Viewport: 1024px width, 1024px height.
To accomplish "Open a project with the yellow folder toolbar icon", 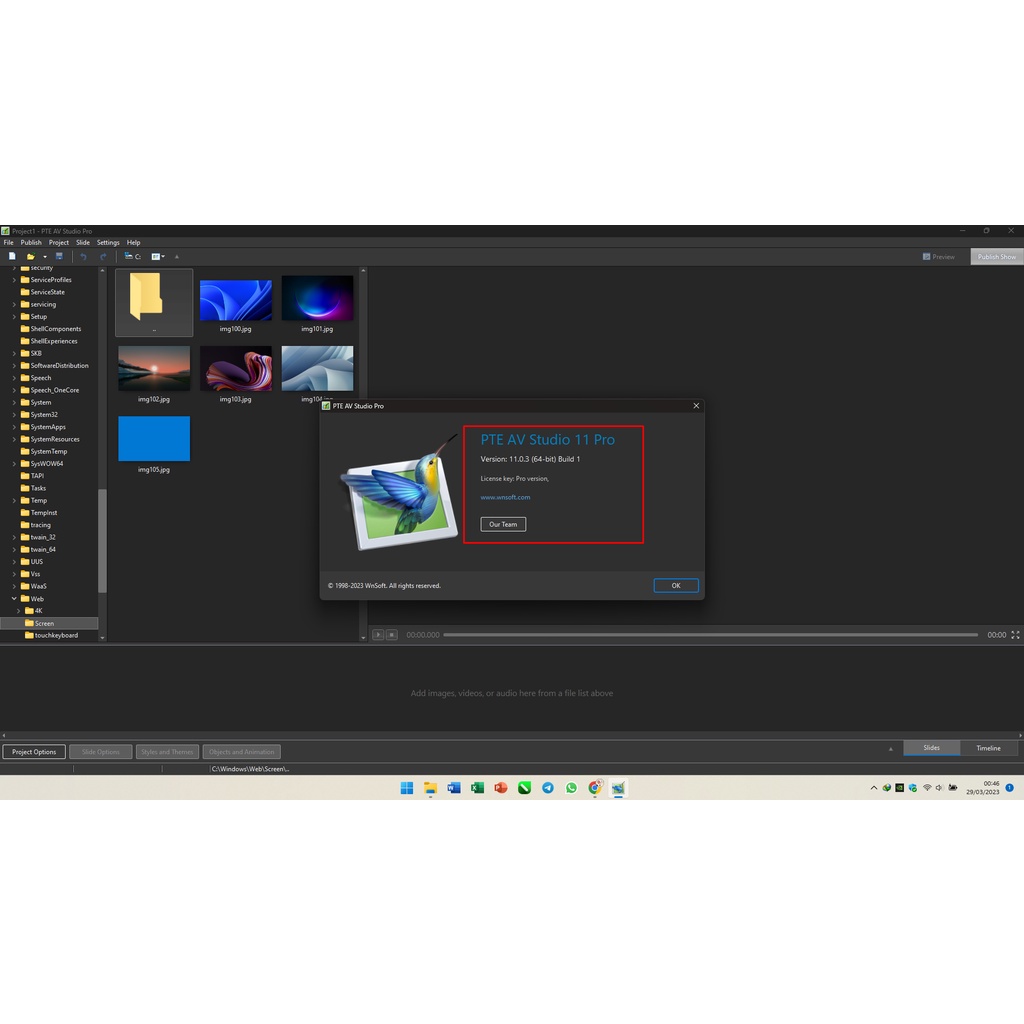I will click(x=30, y=257).
